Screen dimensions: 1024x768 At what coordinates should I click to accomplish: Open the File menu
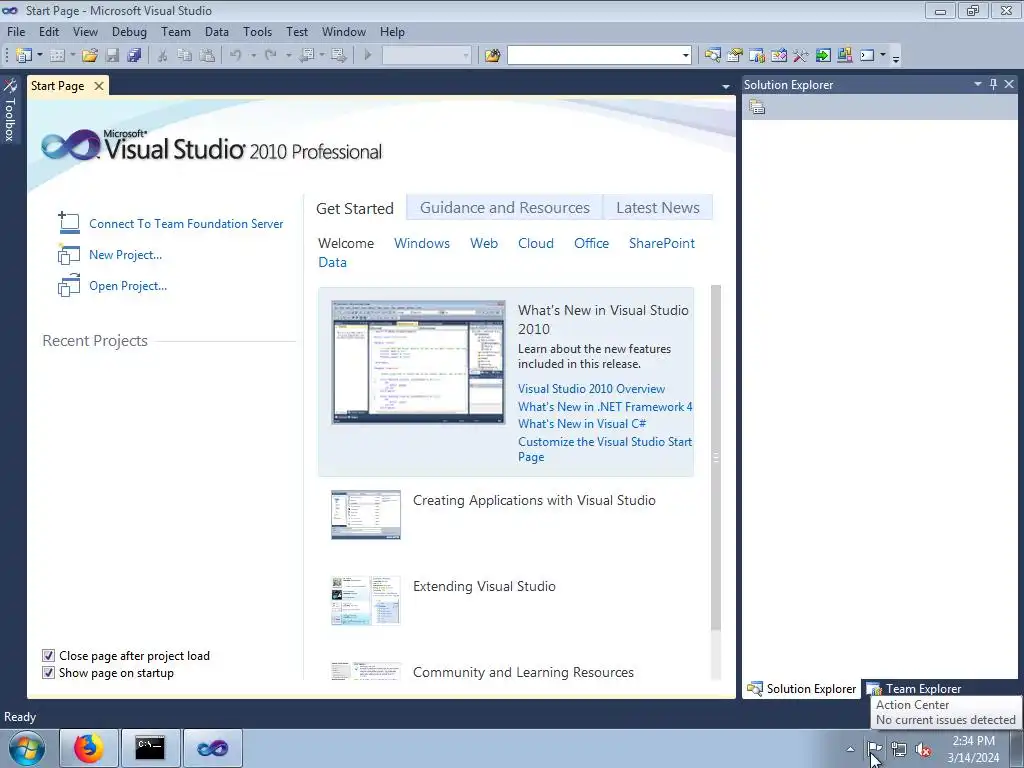pos(16,31)
